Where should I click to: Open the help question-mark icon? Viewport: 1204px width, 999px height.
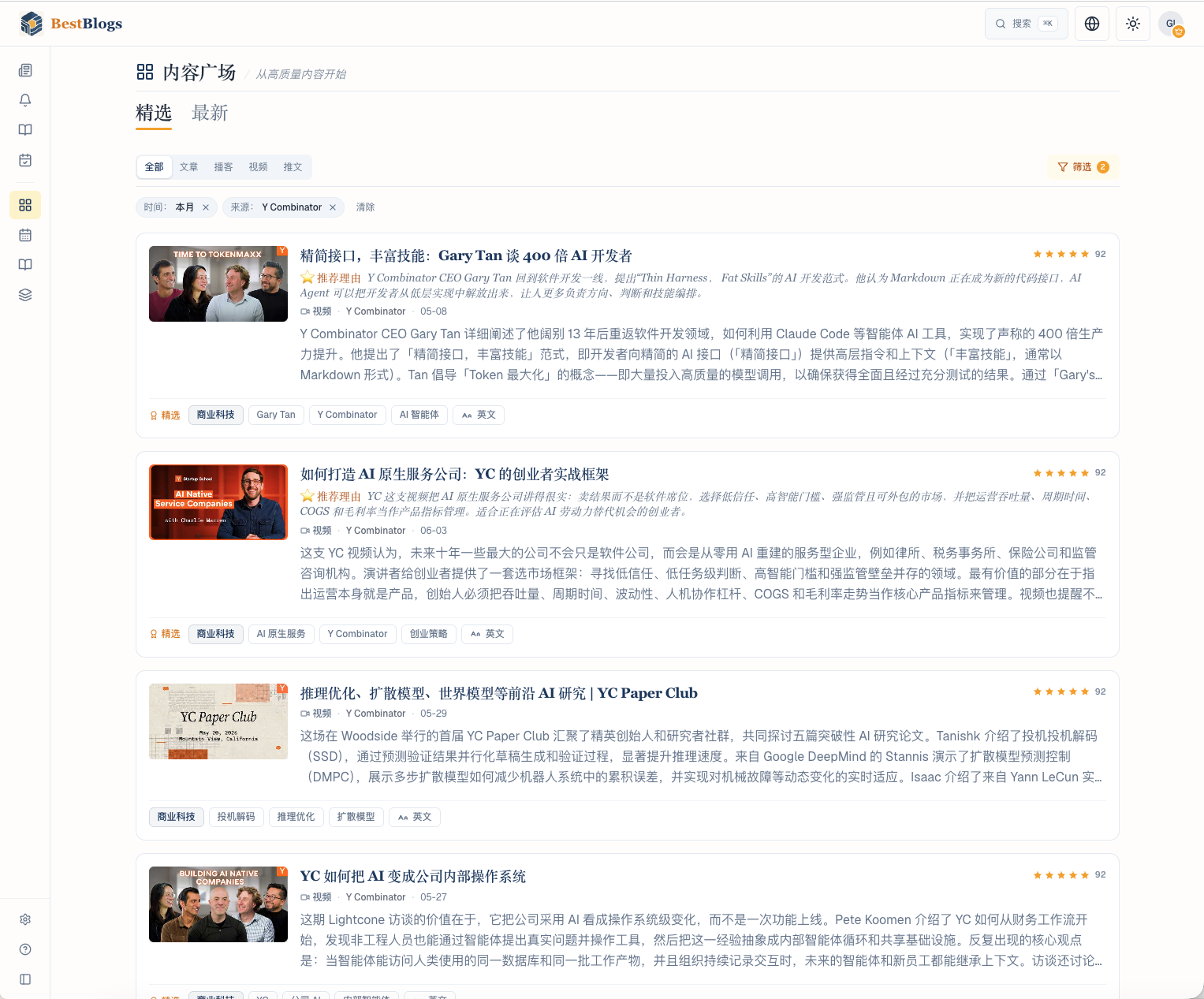pyautogui.click(x=25, y=949)
